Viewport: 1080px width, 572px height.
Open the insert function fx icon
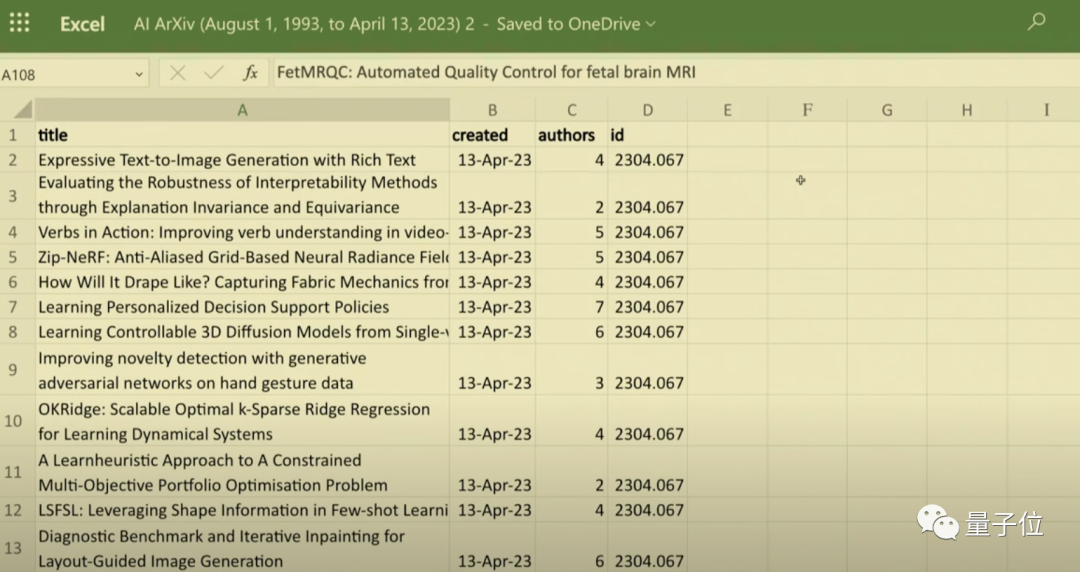(251, 73)
